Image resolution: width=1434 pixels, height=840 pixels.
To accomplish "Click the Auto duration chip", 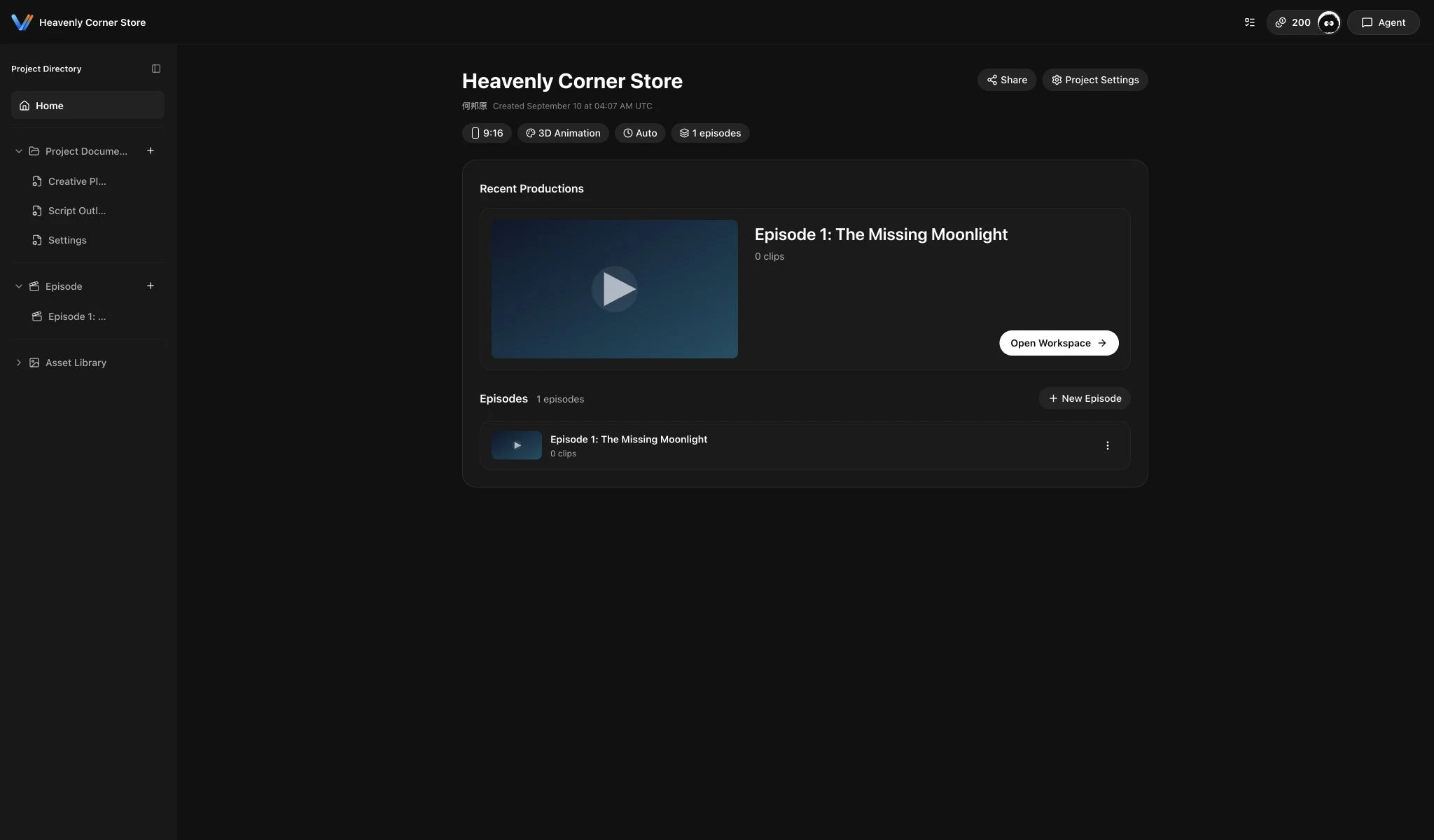I will pos(640,133).
